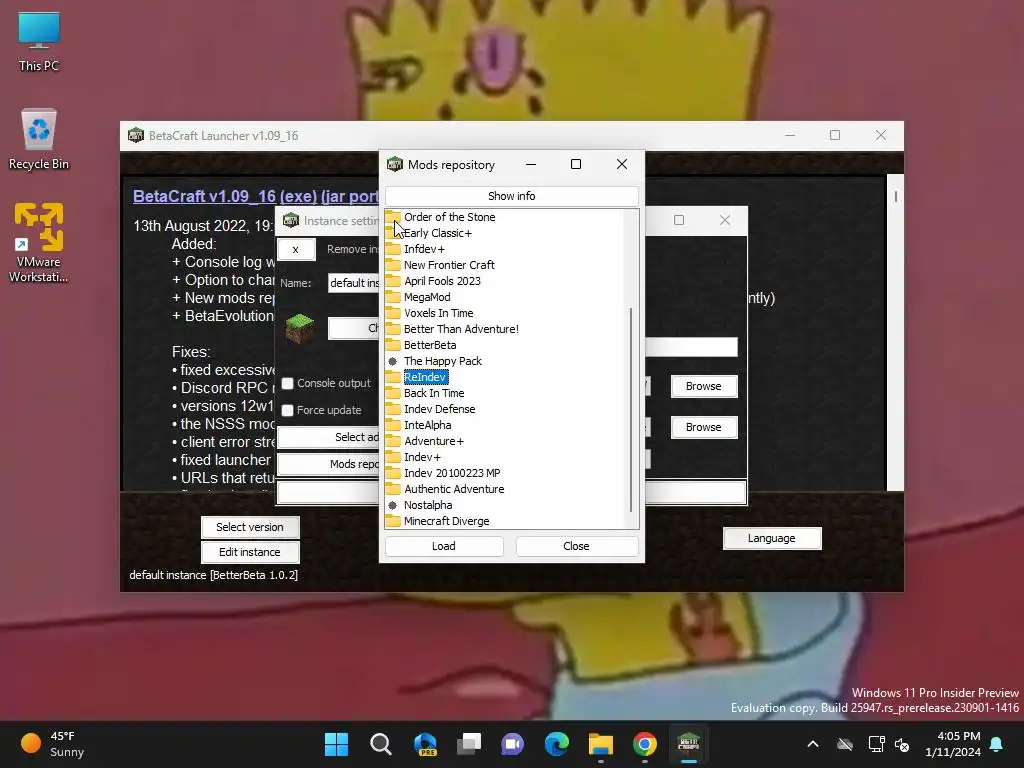The height and width of the screenshot is (768, 1024).
Task: Open the Order of the Stone folder
Action: 449,217
